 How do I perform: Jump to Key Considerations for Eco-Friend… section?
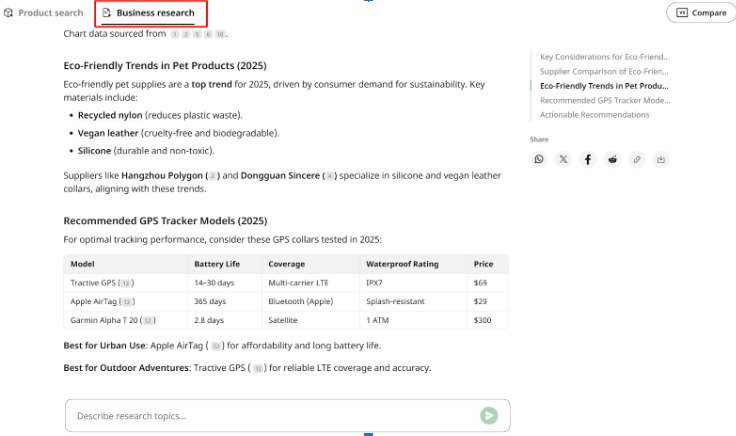coord(605,57)
